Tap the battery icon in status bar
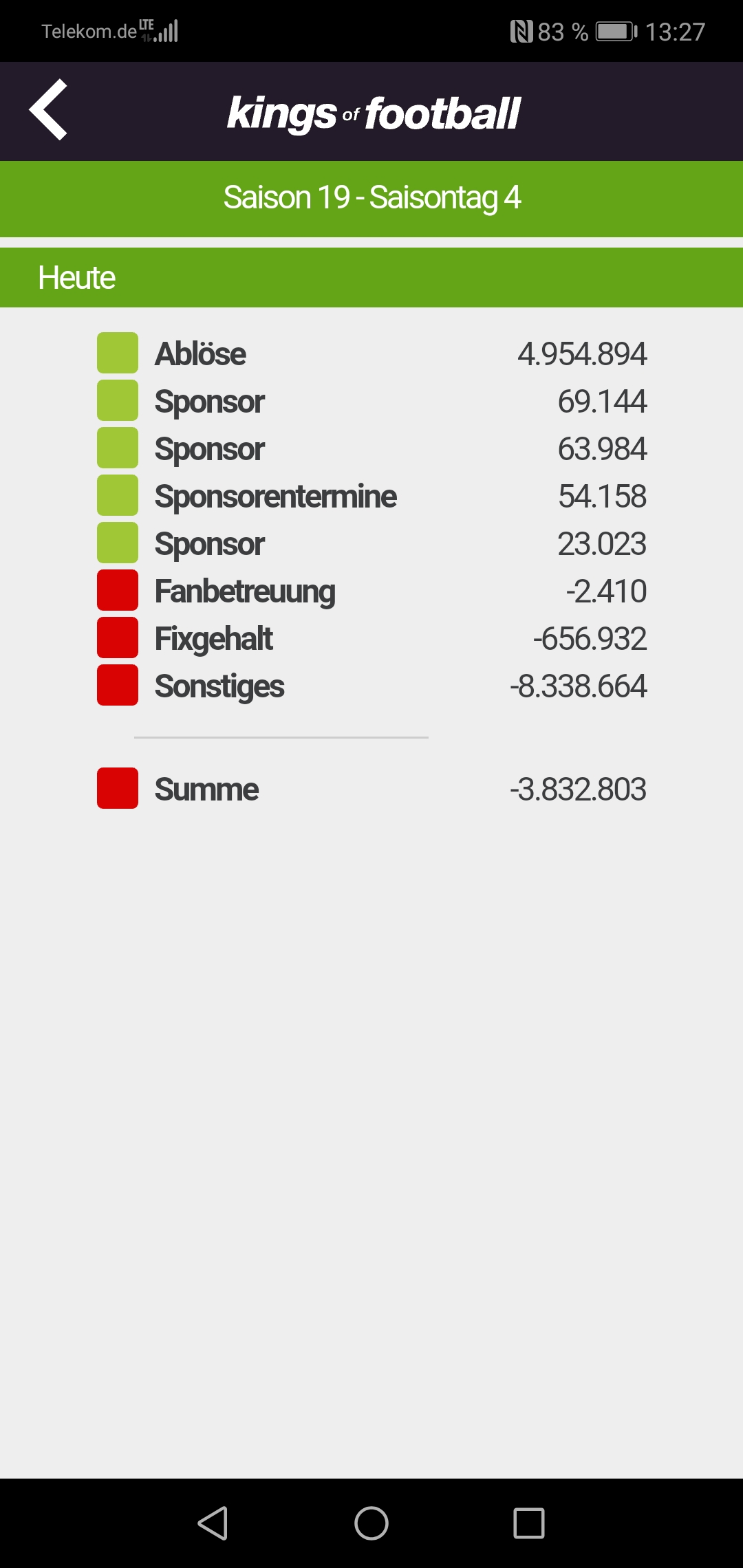The image size is (743, 1568). 616,32
